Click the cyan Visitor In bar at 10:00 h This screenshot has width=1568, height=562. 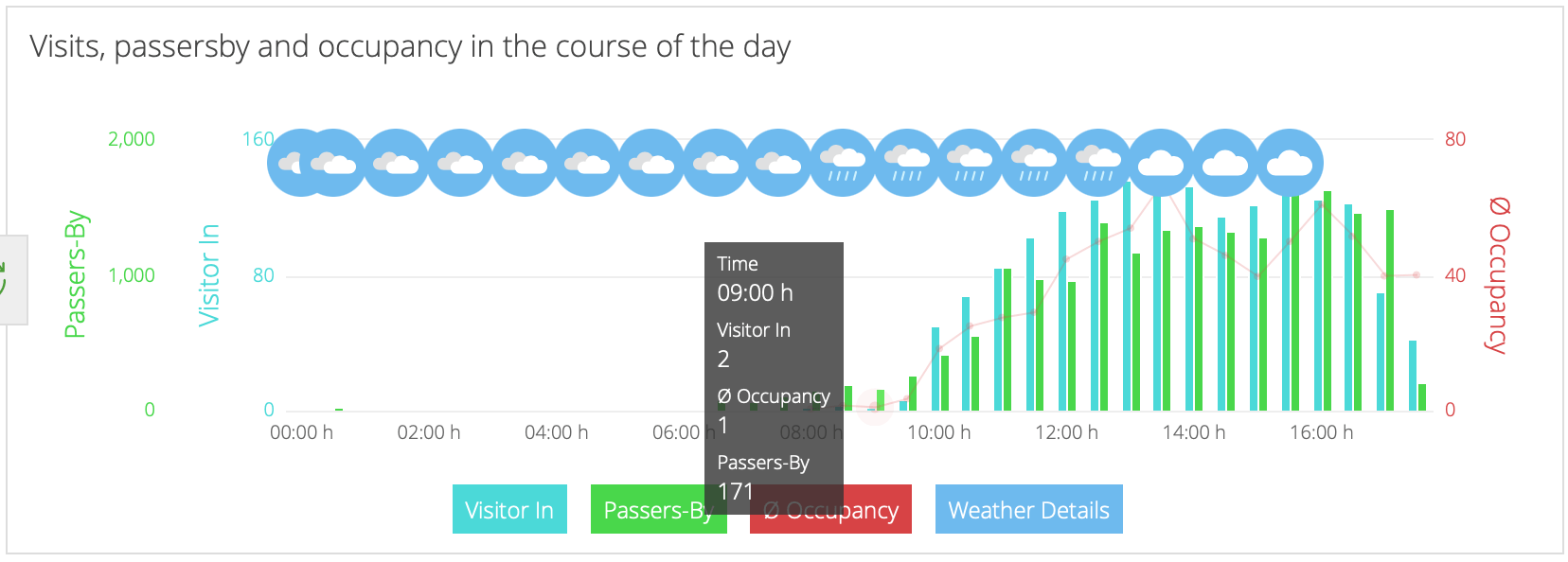tap(935, 369)
